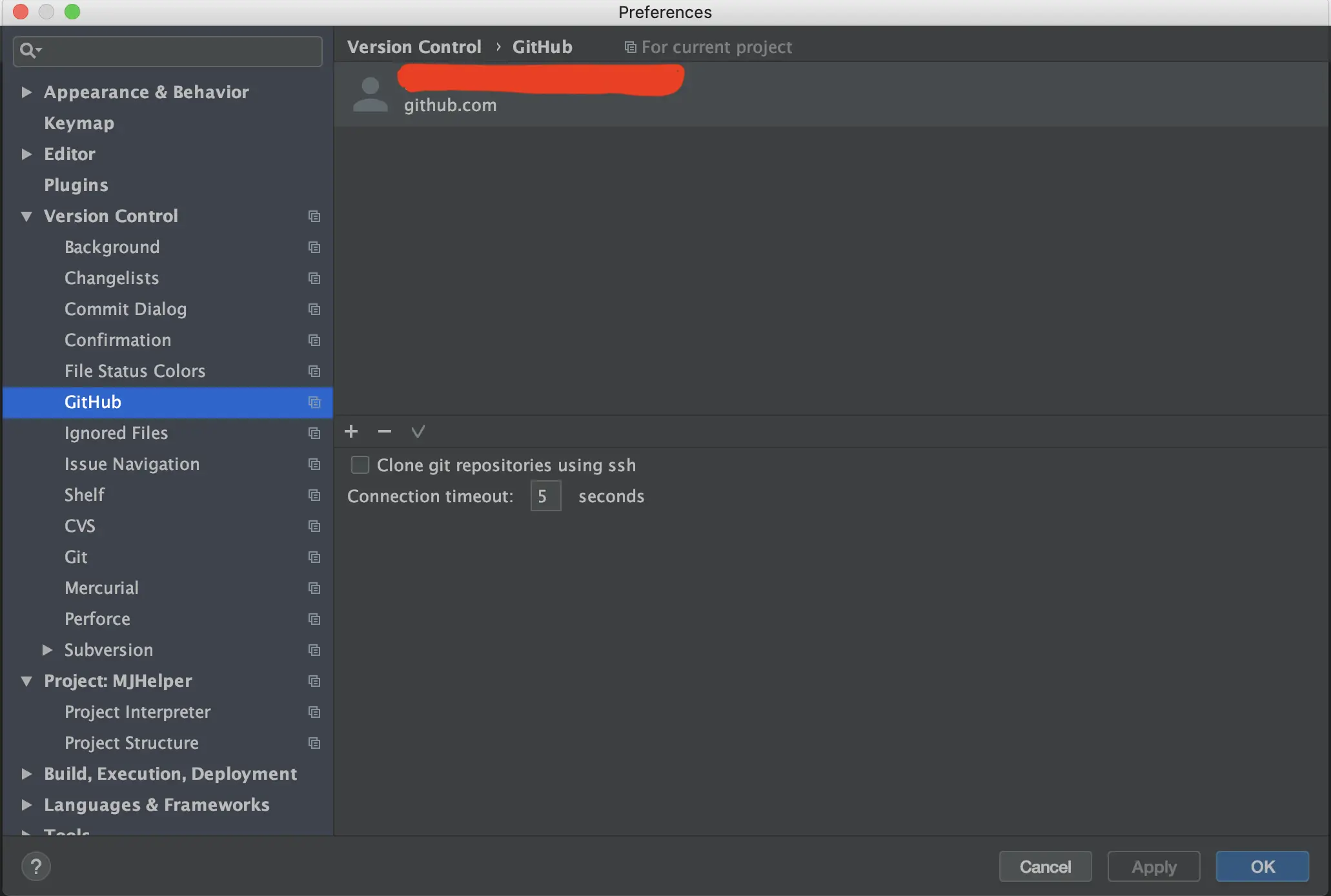Click the search magnifier icon
Screen dimensions: 1331x896
28,50
